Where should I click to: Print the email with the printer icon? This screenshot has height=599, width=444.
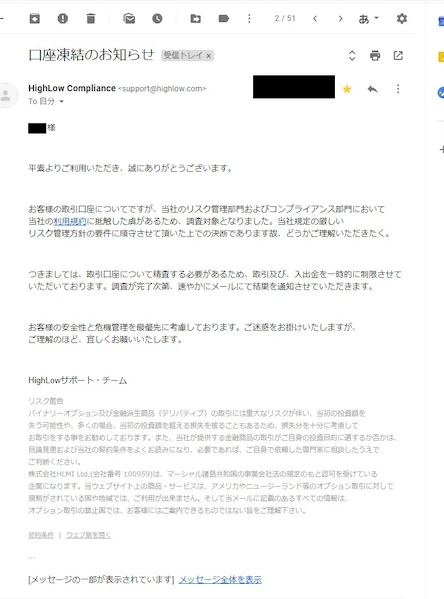pyautogui.click(x=375, y=56)
